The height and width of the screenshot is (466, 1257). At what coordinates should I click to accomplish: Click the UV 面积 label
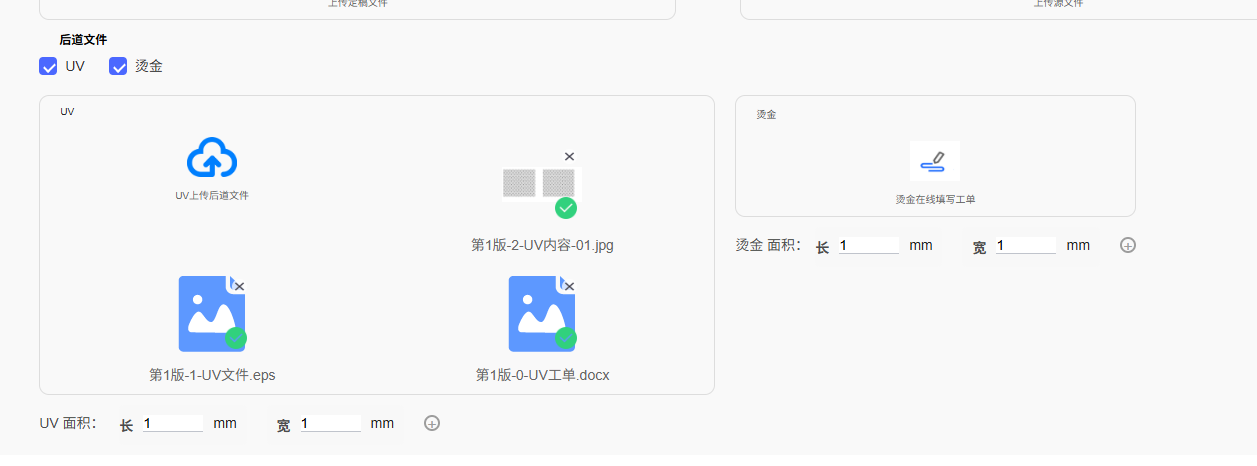[x=68, y=423]
